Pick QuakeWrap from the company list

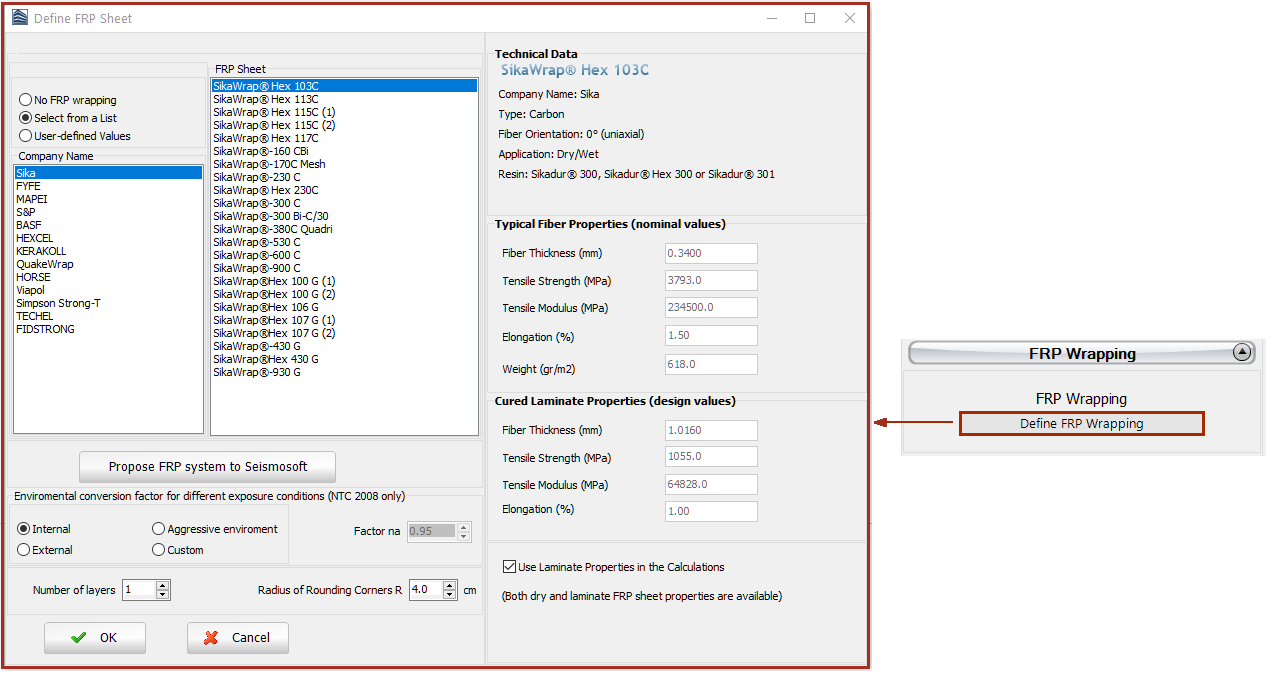point(45,264)
